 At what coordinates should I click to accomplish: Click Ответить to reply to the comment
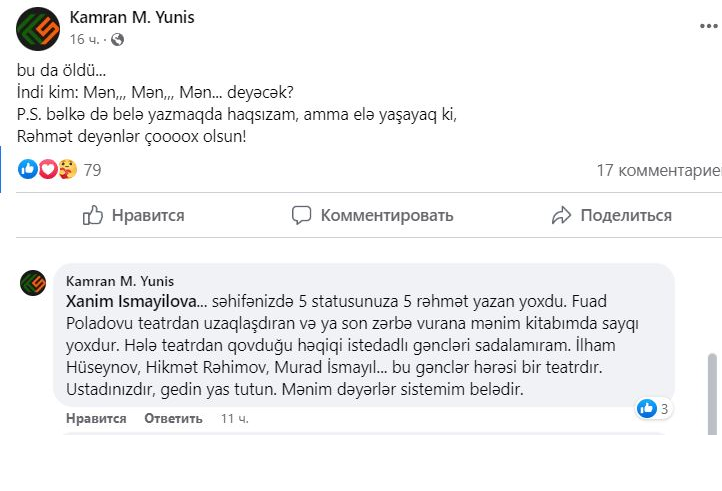tap(172, 418)
